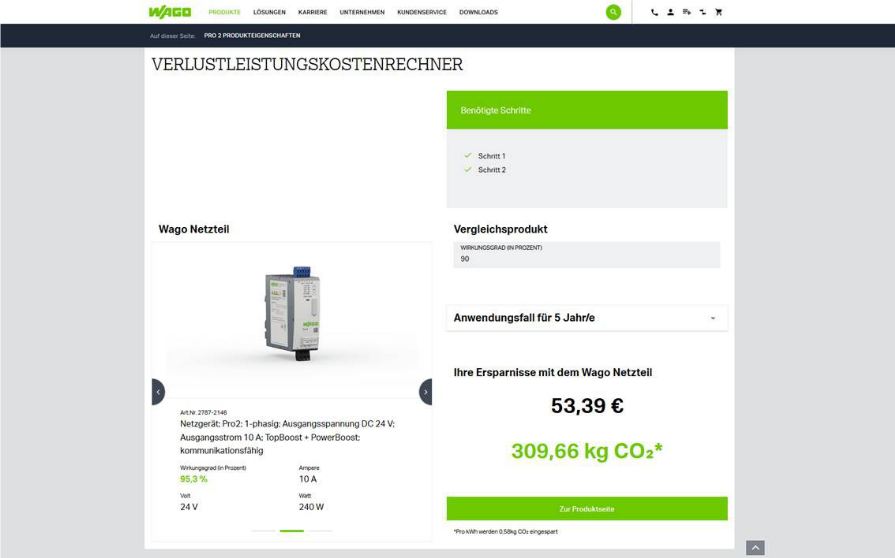The width and height of the screenshot is (895, 558).
Task: Click the 240 W value
Action: pyautogui.click(x=311, y=507)
